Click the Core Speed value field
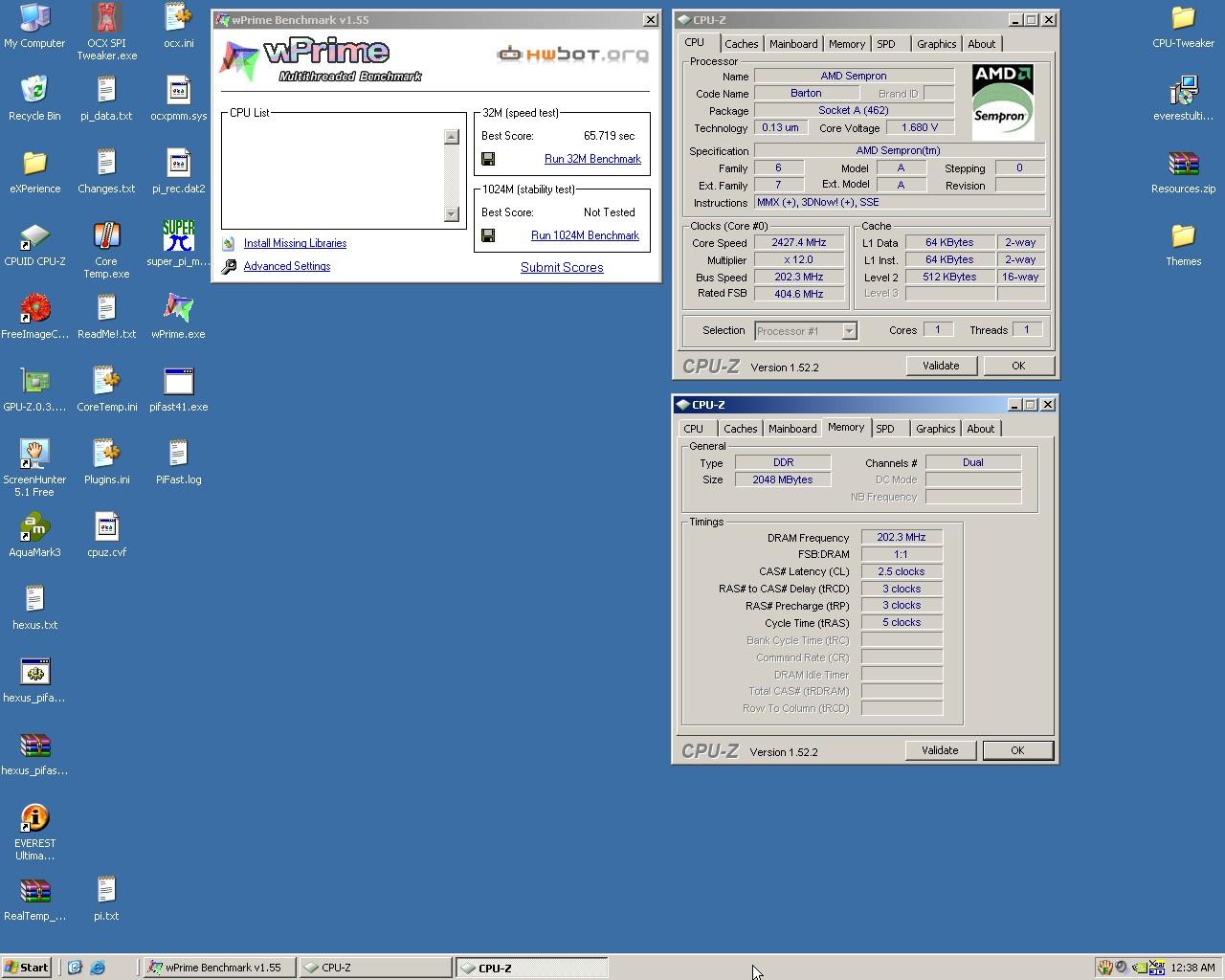Screen dimensions: 1225x980 tap(799, 242)
